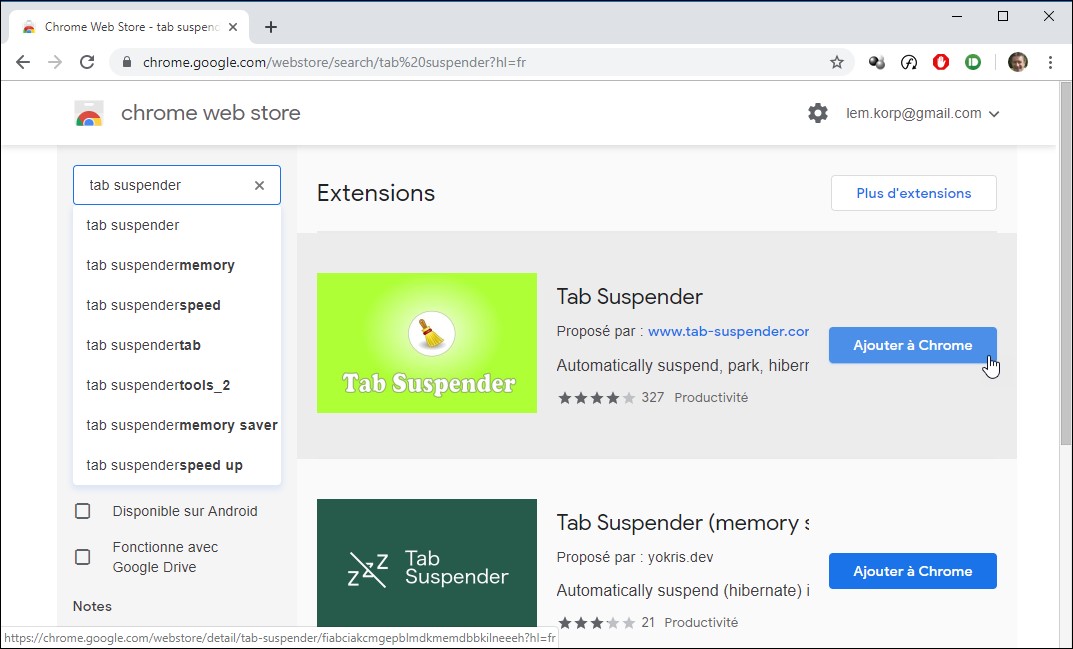This screenshot has height=649, width=1073.
Task: Click the user profile avatar in toolbar
Action: [1017, 62]
